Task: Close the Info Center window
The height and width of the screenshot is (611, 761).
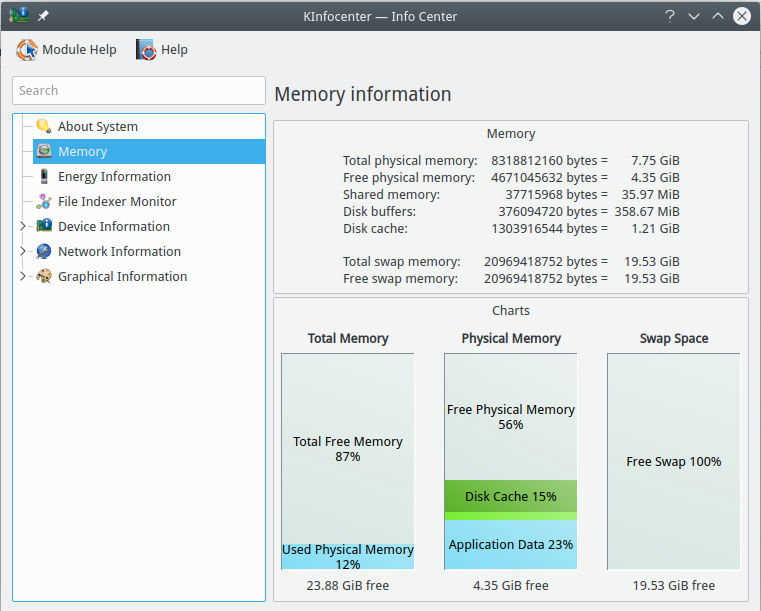Action: 742,16
